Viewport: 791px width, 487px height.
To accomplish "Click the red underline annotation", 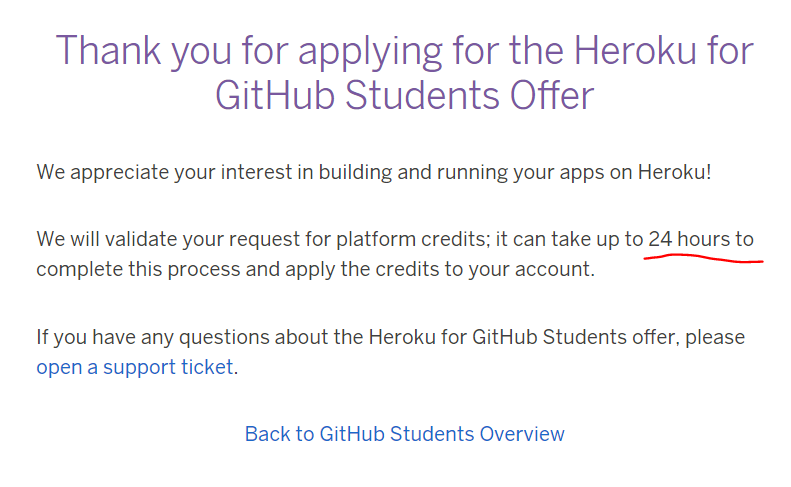I will coord(703,258).
